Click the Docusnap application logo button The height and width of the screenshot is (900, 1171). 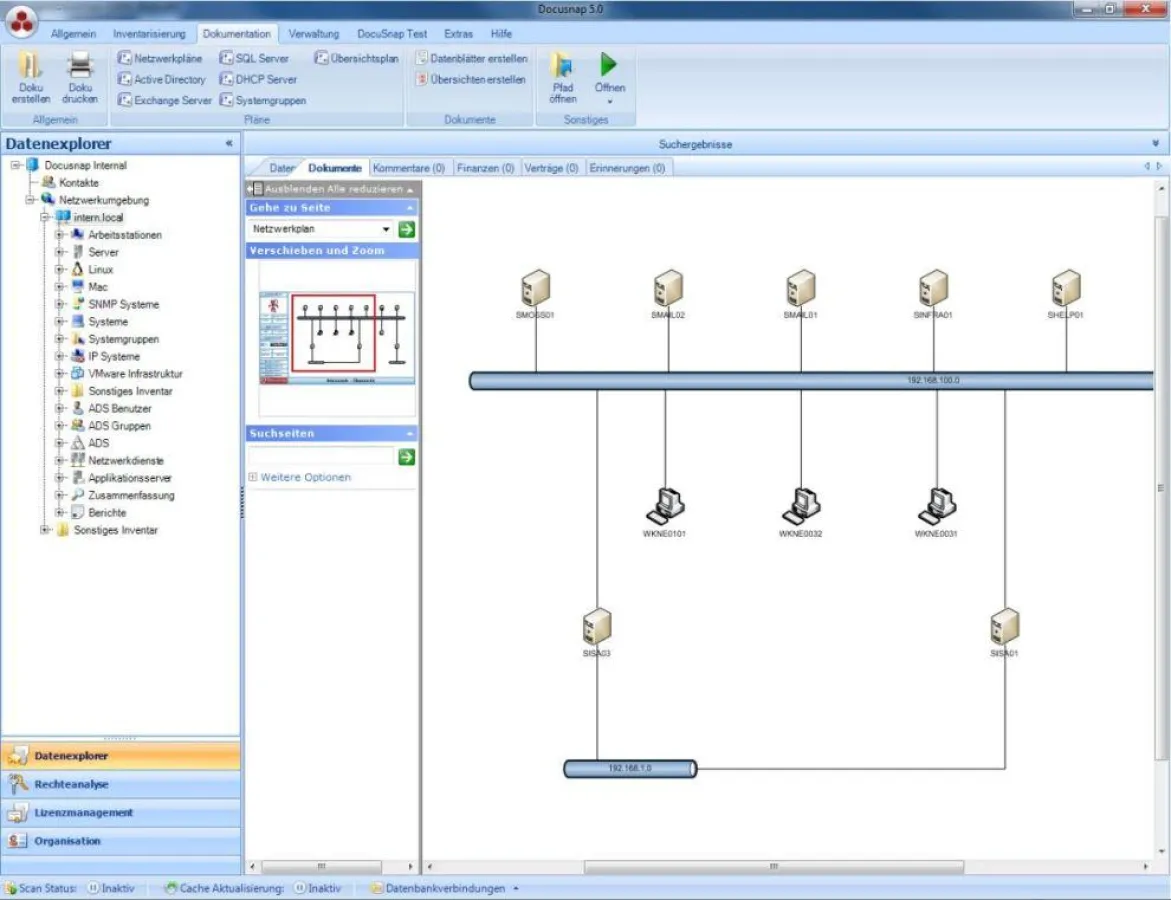[x=21, y=21]
